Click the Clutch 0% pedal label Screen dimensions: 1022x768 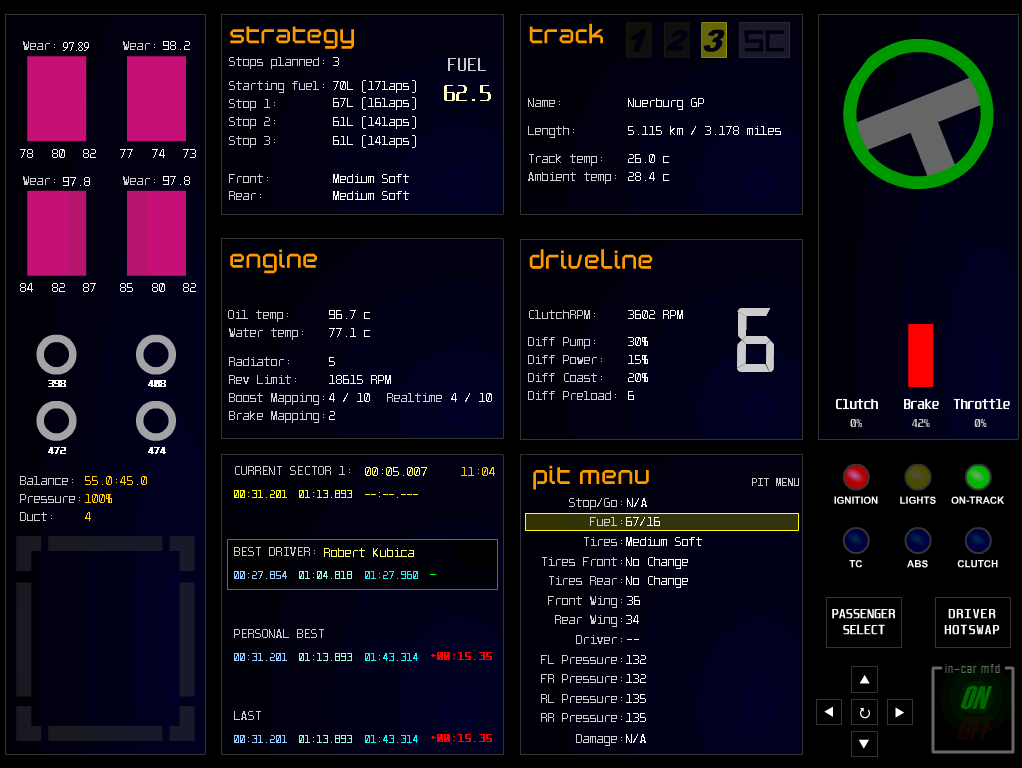click(x=856, y=413)
